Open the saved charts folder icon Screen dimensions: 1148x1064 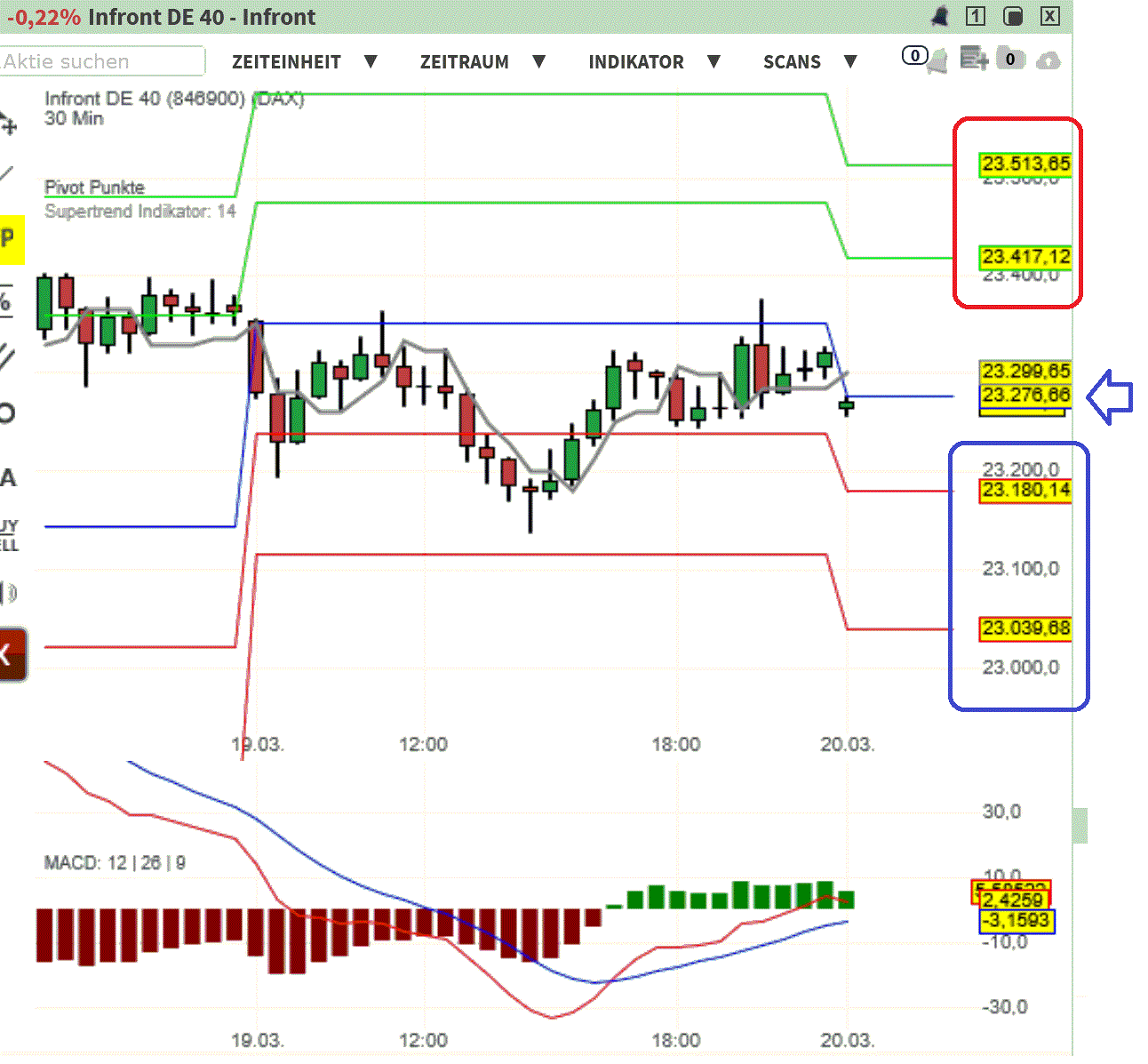[1011, 59]
